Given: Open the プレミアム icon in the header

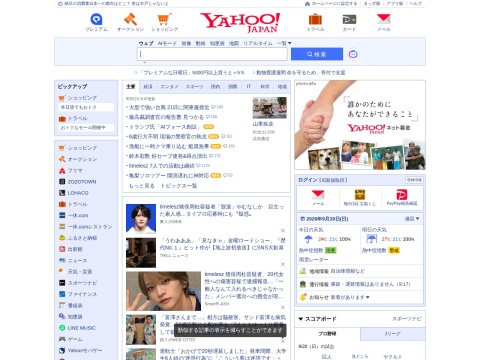Looking at the screenshot, I should (x=96, y=22).
